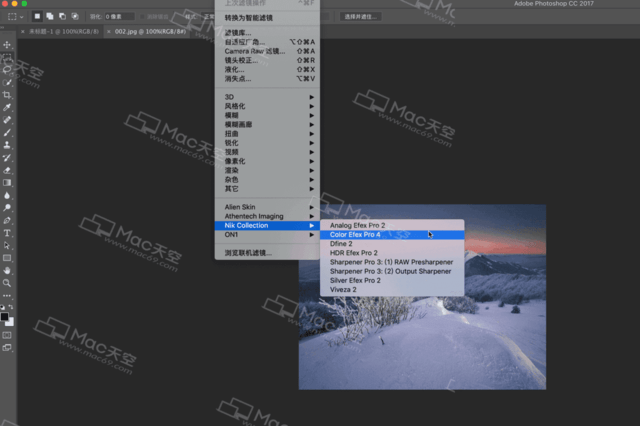This screenshot has height=426, width=640.
Task: Click Intersect with Selection mode icon
Action: point(75,16)
